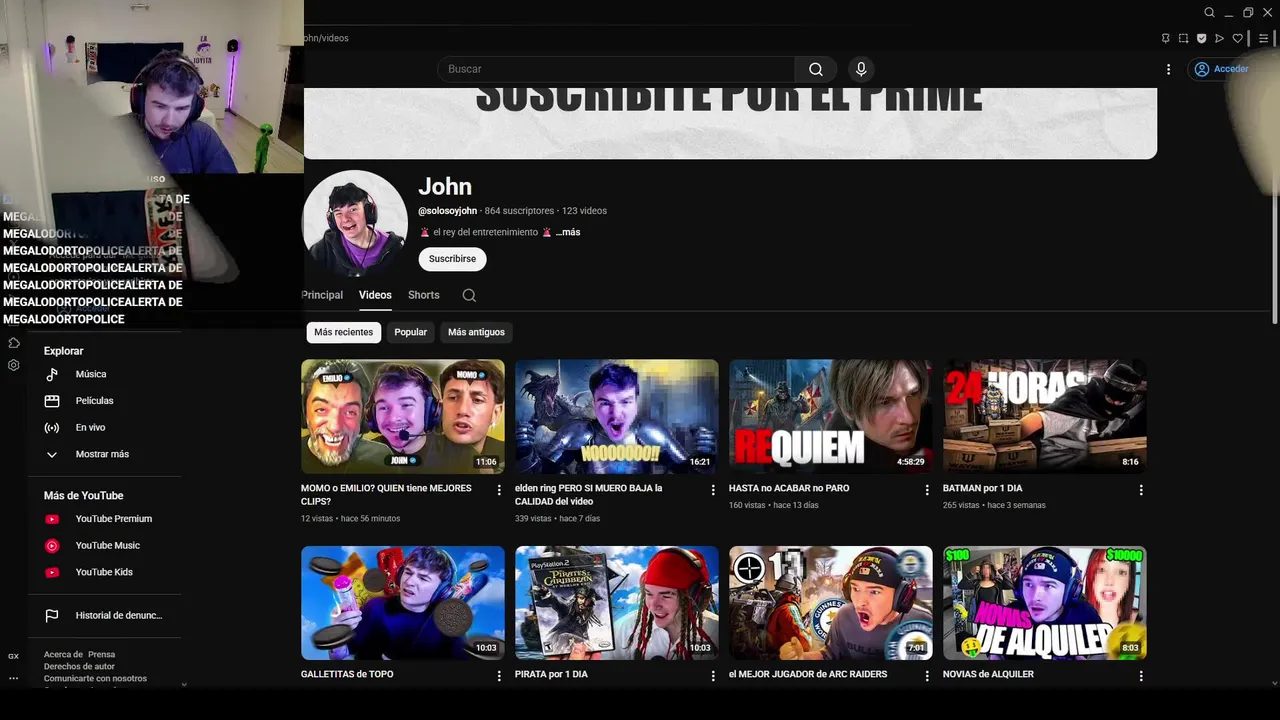This screenshot has height=720, width=1280.
Task: Click the YouTube search magnifier button
Action: pos(816,69)
